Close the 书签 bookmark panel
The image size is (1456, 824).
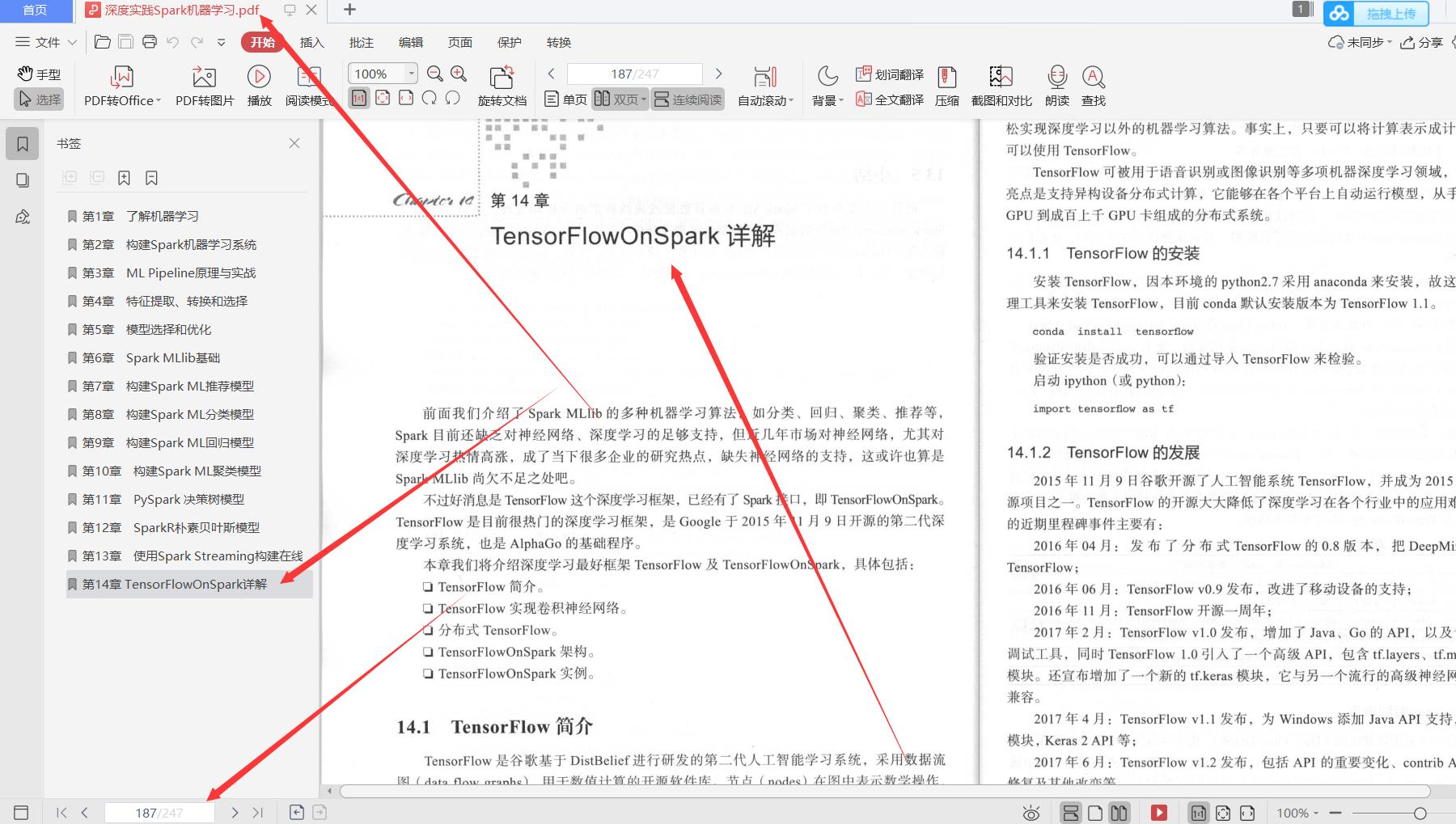pyautogui.click(x=294, y=143)
